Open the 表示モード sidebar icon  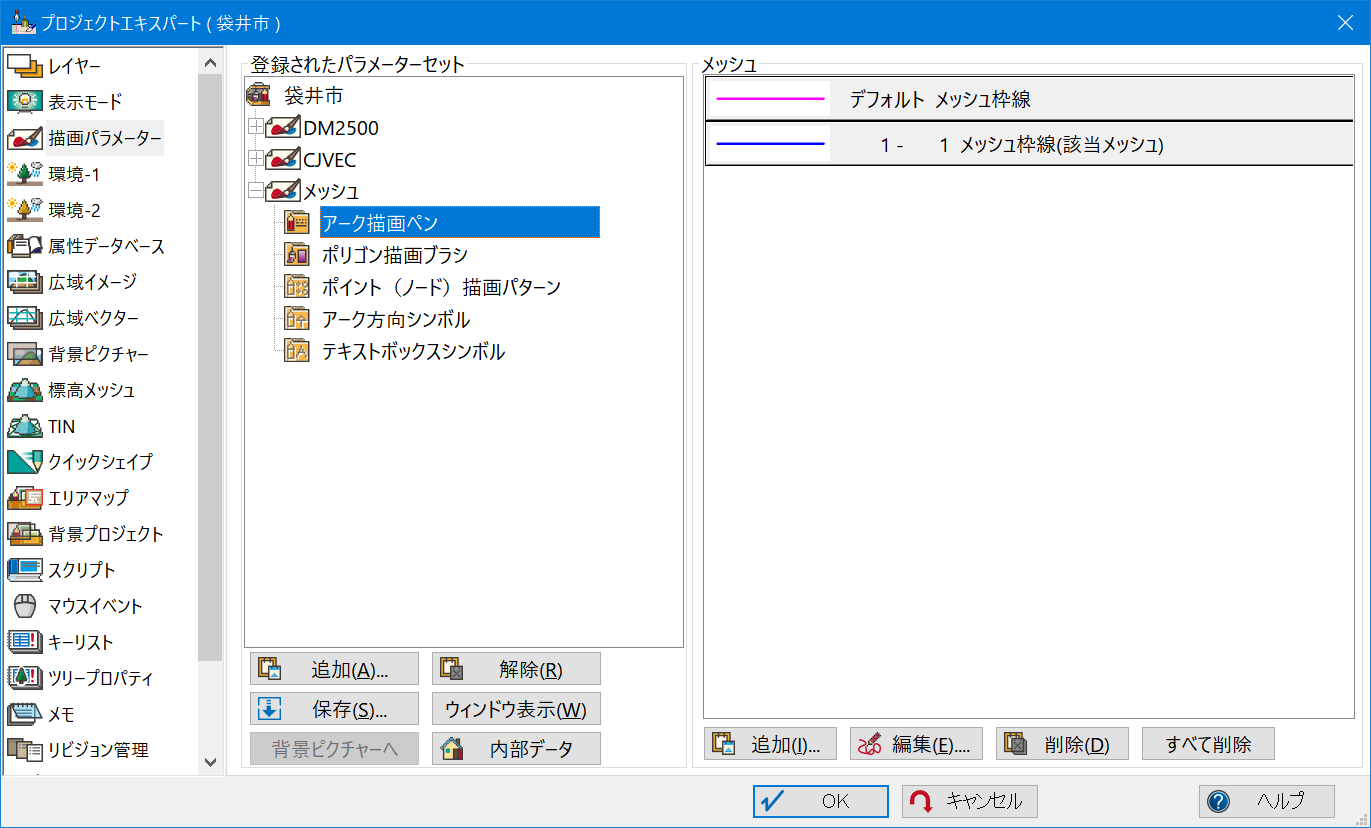(24, 102)
